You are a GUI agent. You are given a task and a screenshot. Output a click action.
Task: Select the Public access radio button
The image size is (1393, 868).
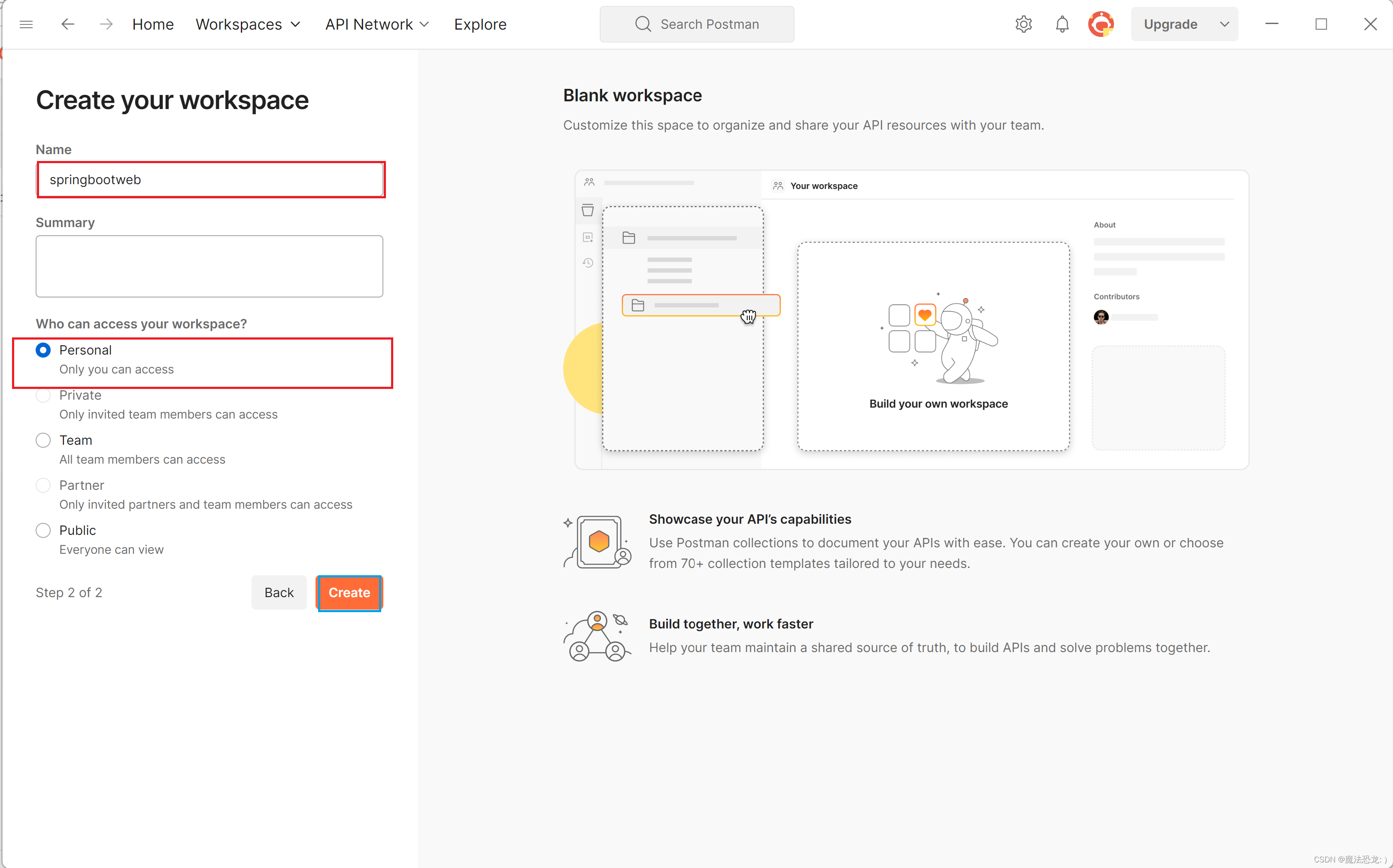point(43,531)
